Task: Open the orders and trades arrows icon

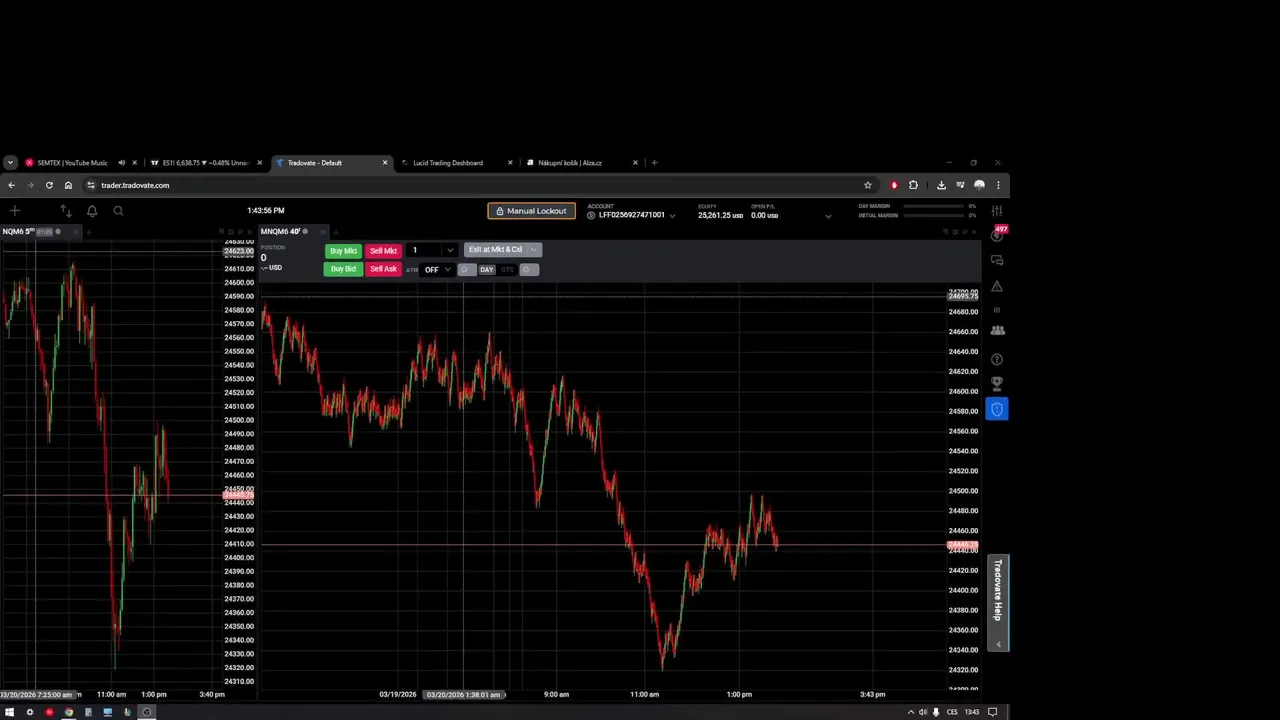Action: tap(66, 211)
